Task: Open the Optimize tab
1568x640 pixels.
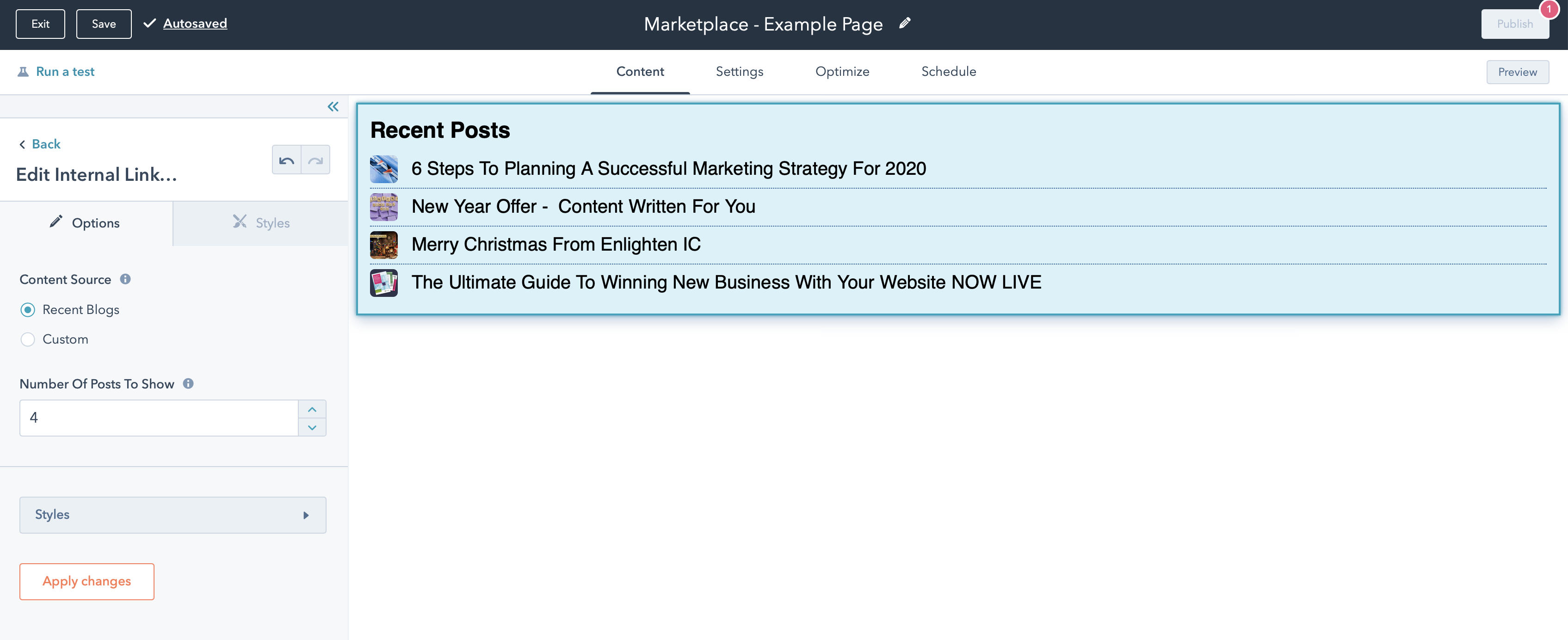Action: [x=842, y=72]
